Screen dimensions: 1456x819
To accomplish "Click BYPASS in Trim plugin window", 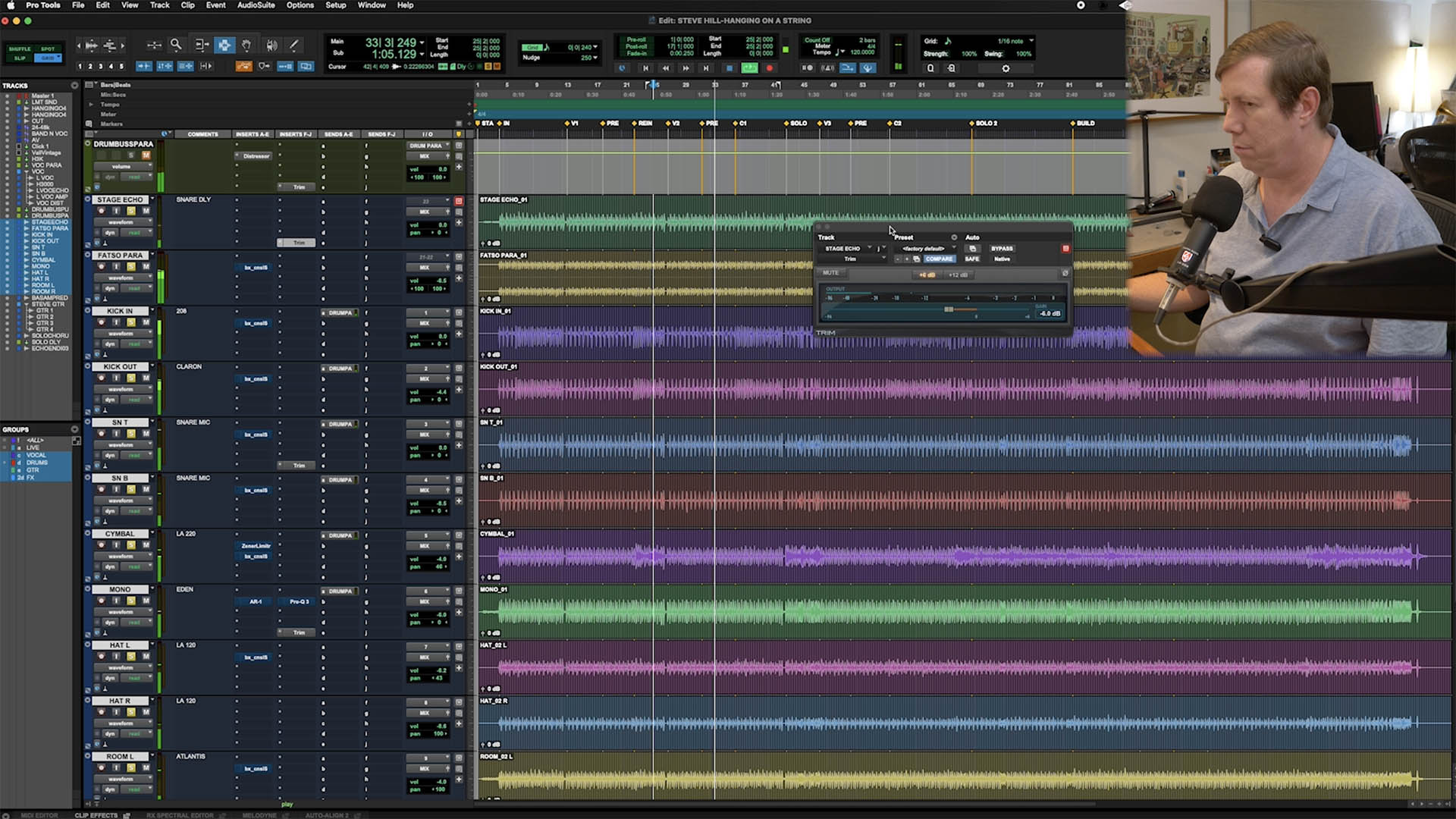I will pos(1002,249).
